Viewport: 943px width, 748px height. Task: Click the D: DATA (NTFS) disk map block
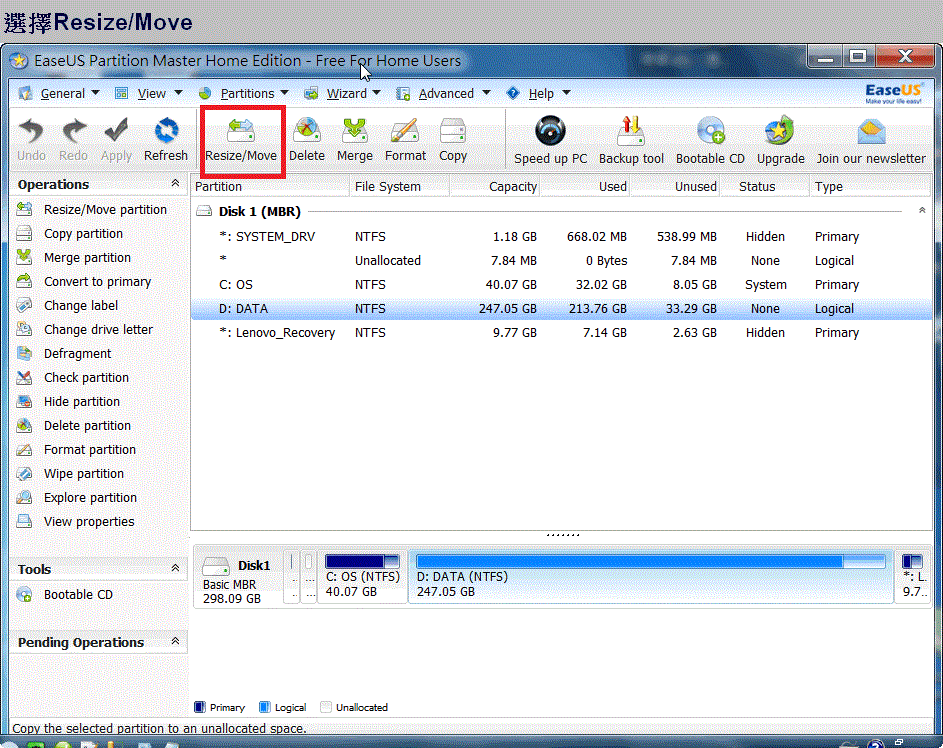[x=651, y=576]
